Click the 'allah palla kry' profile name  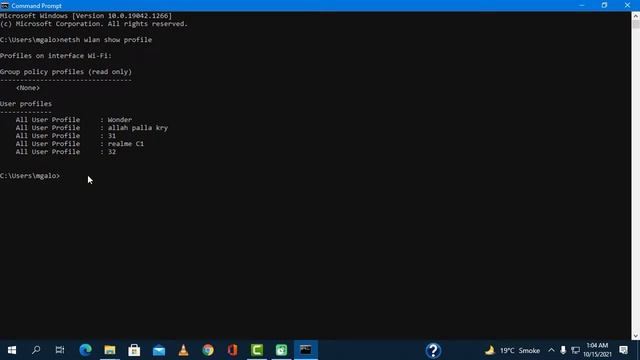138,128
